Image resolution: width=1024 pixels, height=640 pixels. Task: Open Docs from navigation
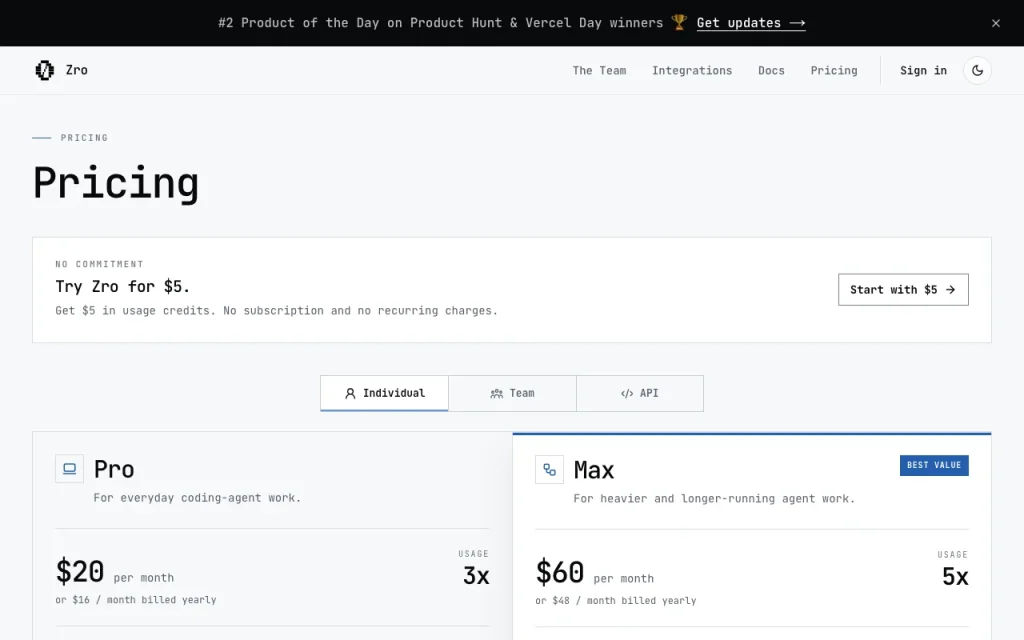pos(771,71)
